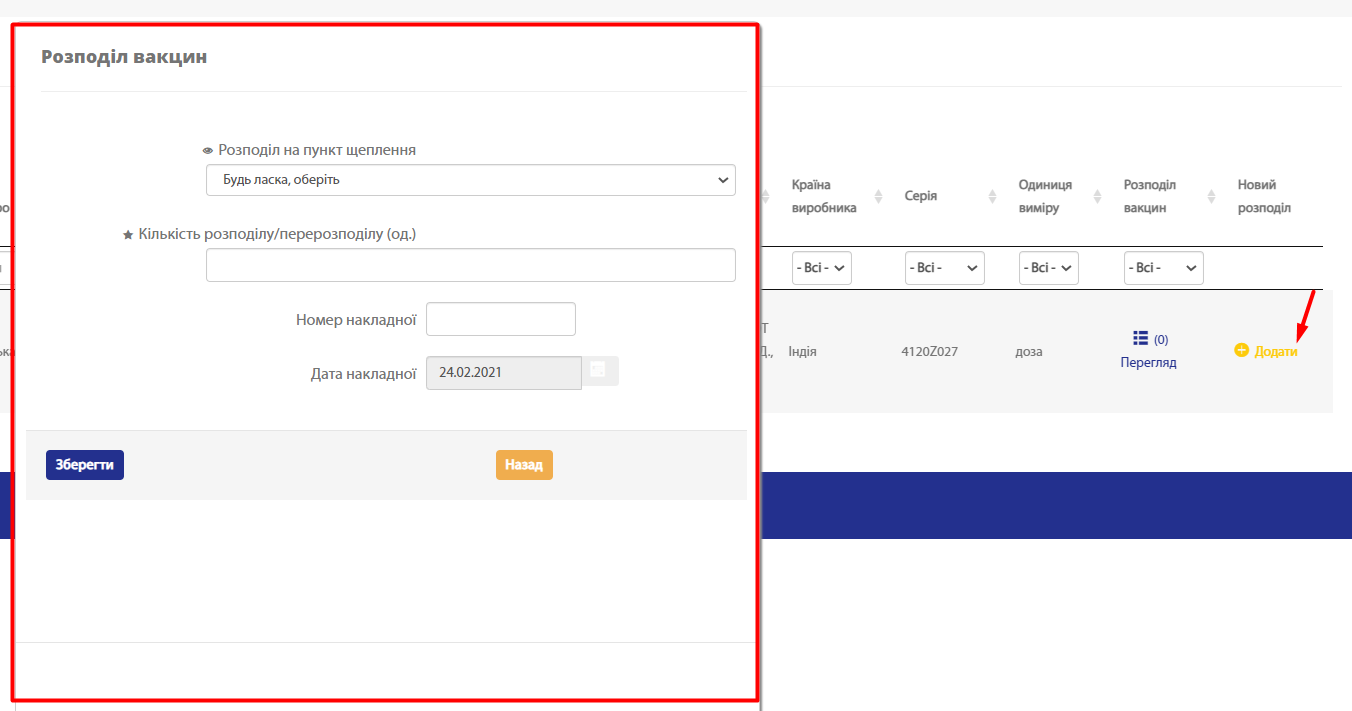Sort by Країна виробника using its sort arrows
Image resolution: width=1352 pixels, height=711 pixels.
(x=879, y=196)
